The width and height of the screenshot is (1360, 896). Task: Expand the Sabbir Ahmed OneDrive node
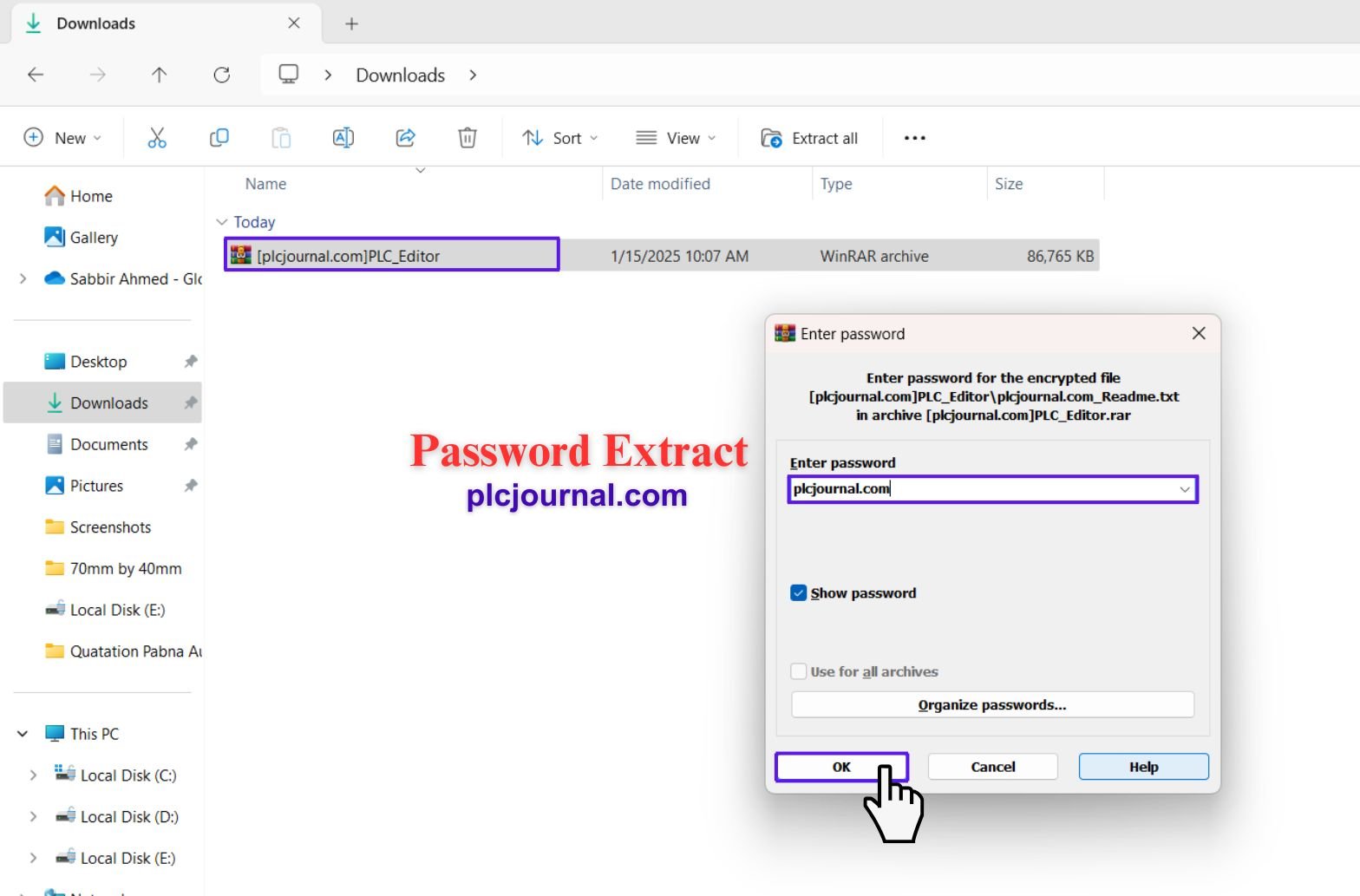(x=23, y=278)
